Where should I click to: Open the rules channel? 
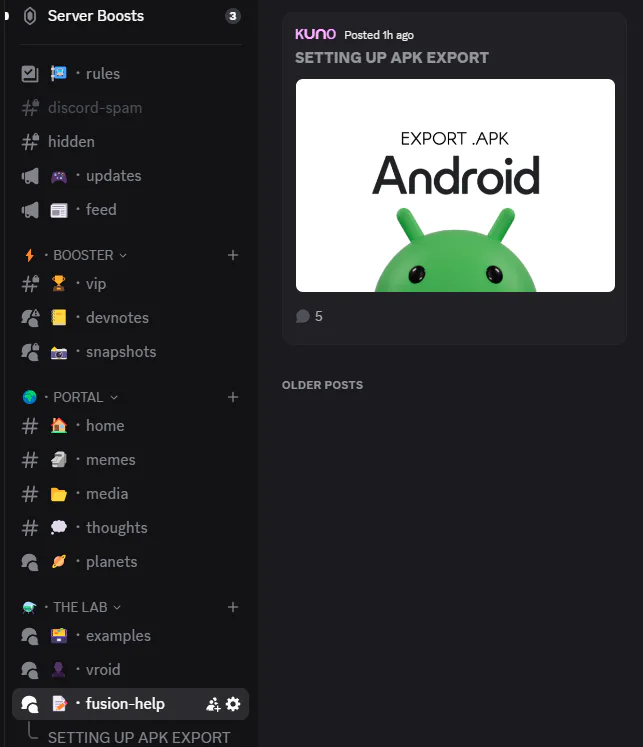(x=131, y=74)
